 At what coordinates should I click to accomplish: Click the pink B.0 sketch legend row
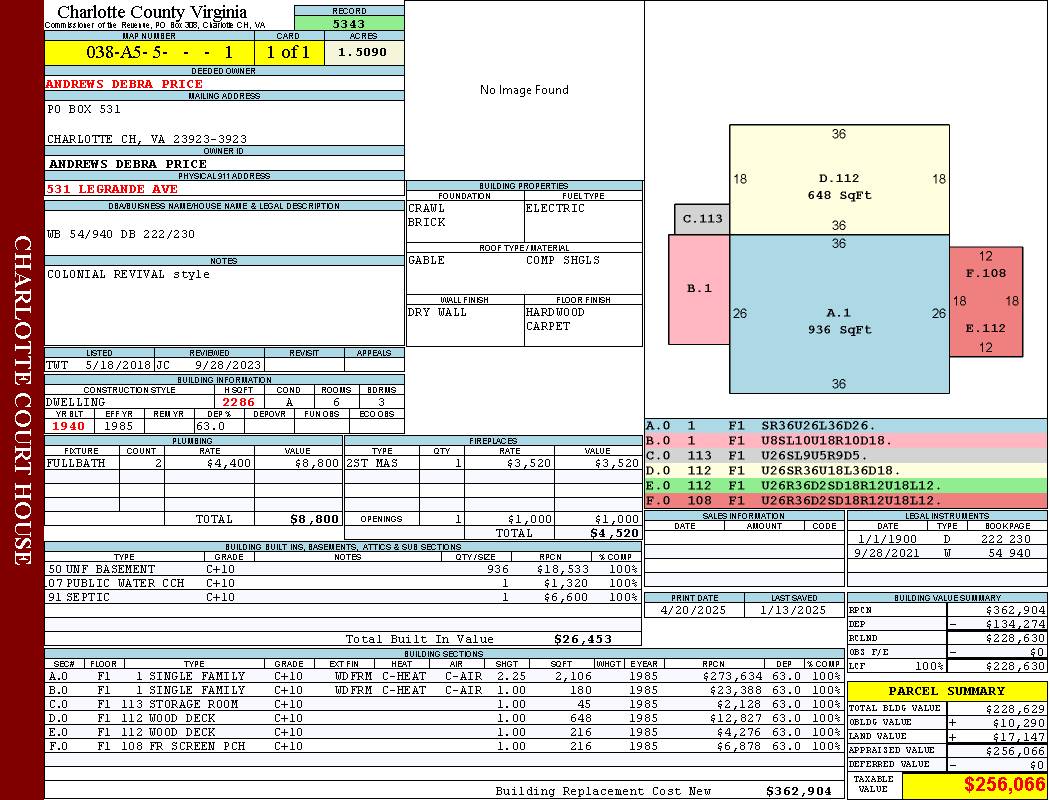(x=846, y=441)
